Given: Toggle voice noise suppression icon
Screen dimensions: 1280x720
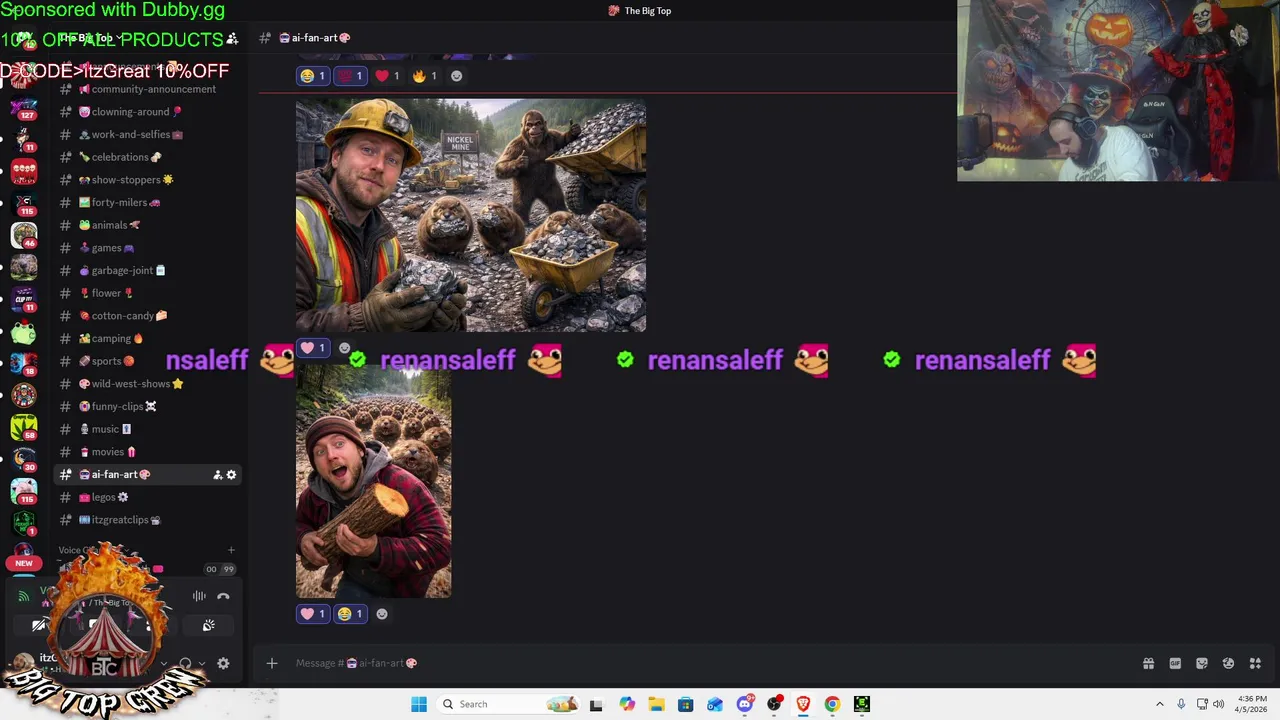Looking at the screenshot, I should [199, 596].
